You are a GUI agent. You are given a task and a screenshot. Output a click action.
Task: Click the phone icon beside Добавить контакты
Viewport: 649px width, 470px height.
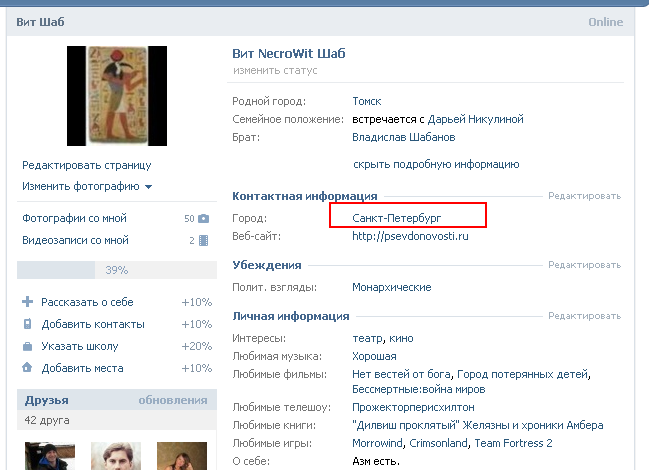tap(27, 324)
